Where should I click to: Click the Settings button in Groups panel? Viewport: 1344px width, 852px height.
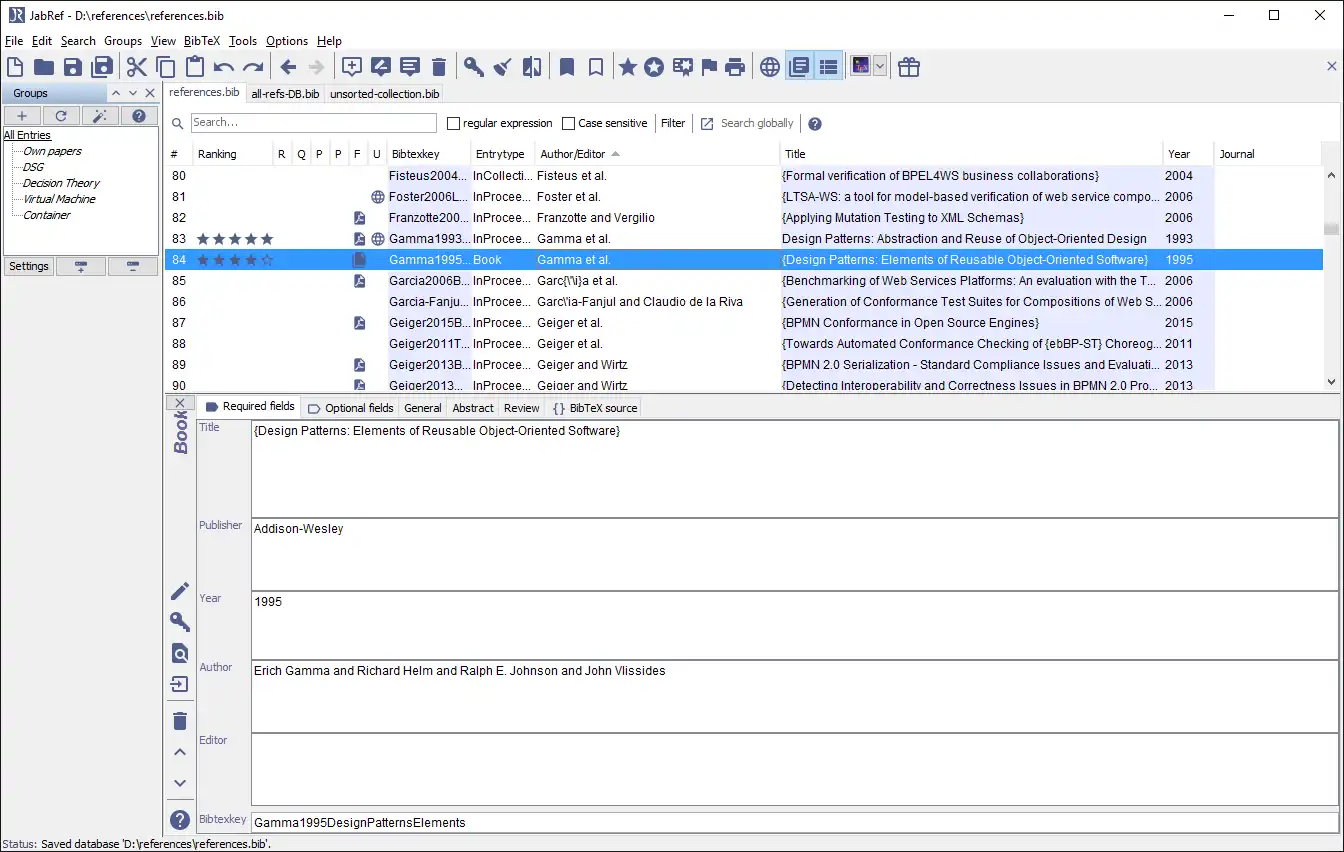coord(29,266)
